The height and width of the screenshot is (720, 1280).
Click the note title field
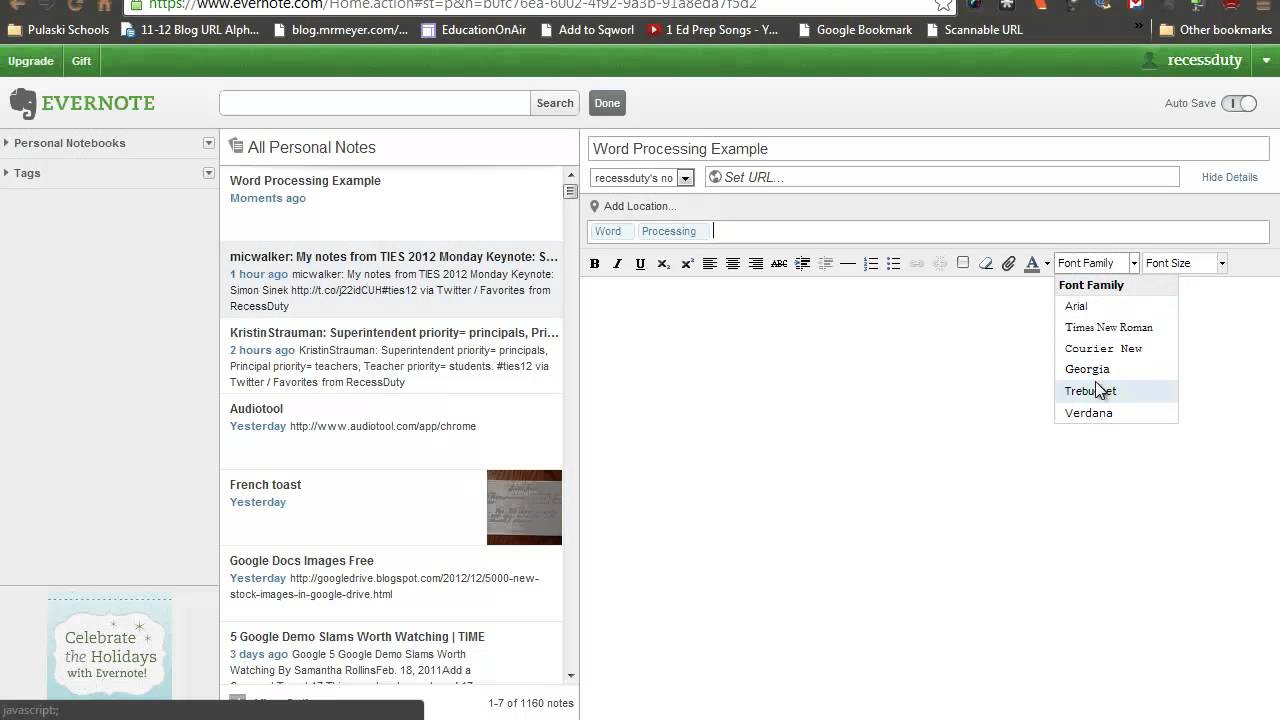[929, 149]
